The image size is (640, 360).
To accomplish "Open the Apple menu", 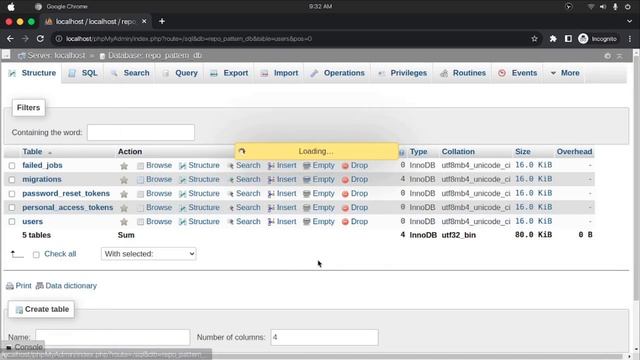I will point(11,7).
